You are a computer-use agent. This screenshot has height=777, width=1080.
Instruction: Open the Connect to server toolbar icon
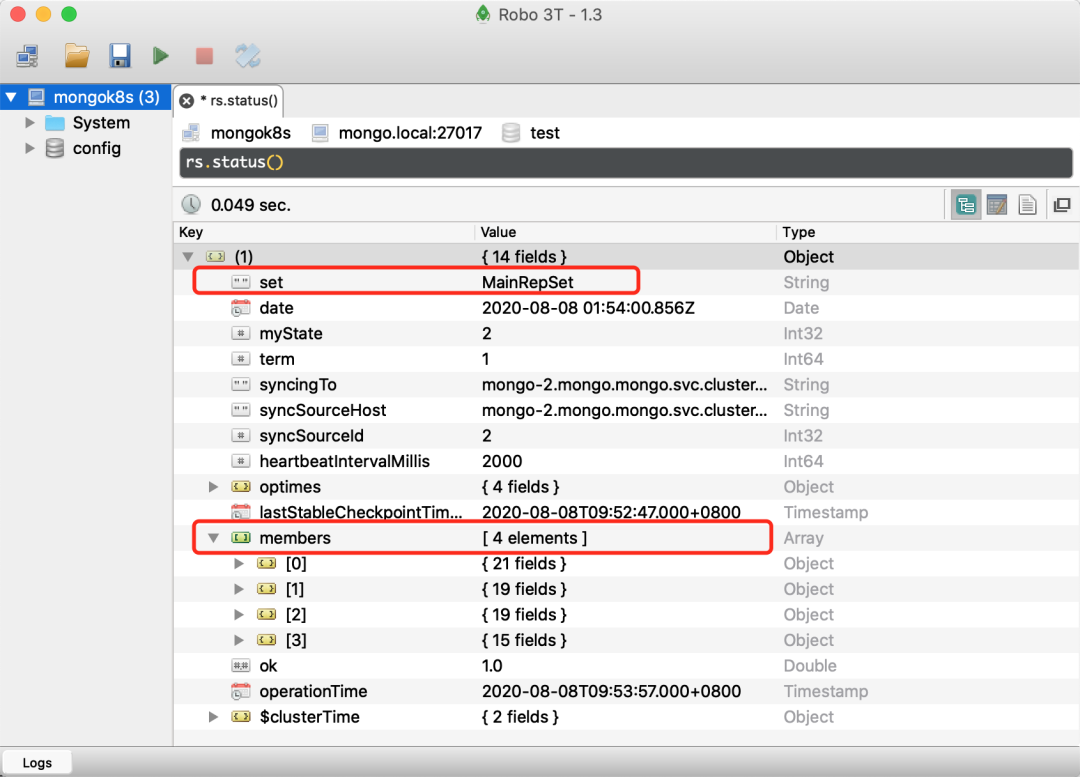pos(28,56)
